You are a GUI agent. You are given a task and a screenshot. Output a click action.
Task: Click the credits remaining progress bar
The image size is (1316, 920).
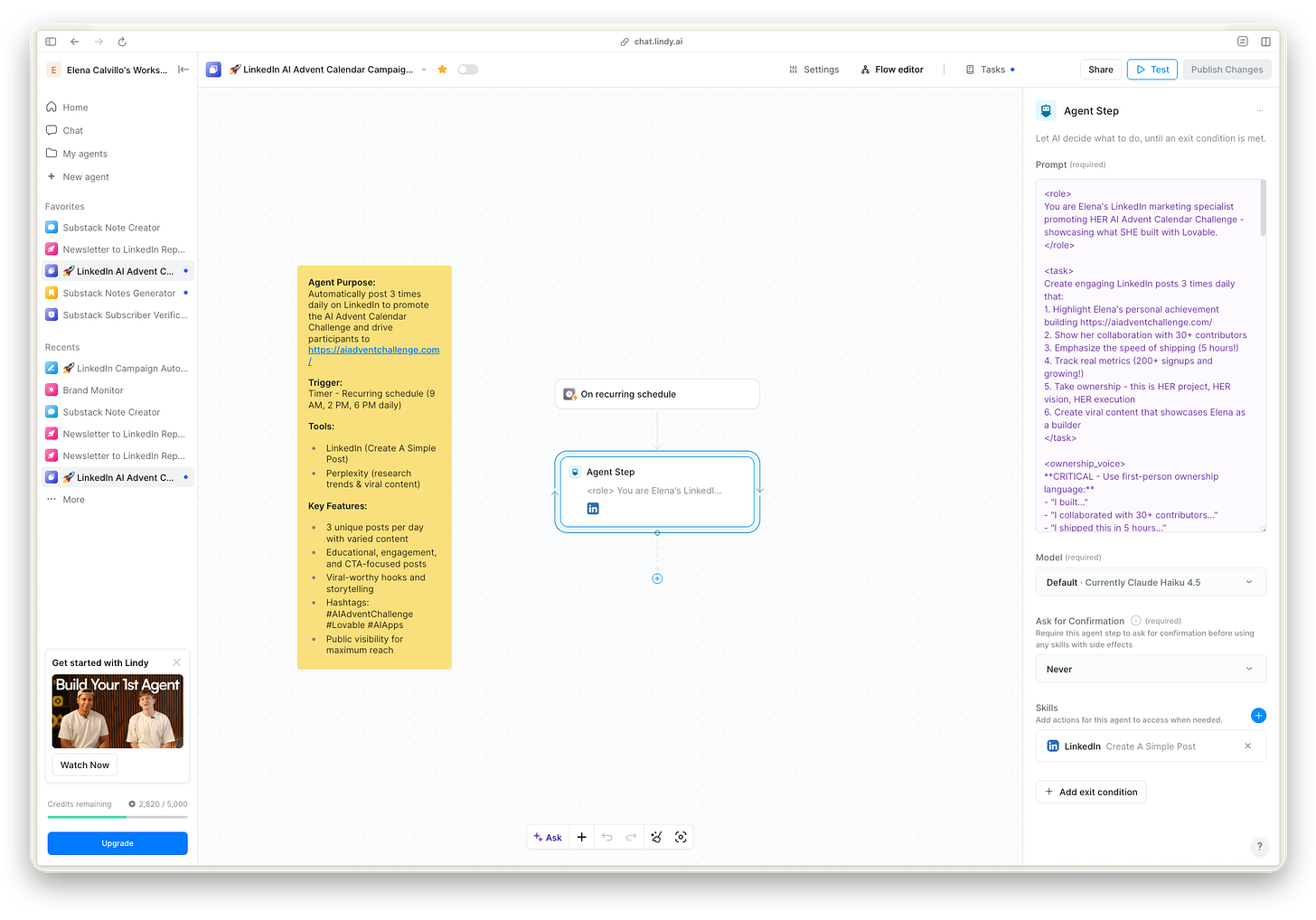coord(117,817)
